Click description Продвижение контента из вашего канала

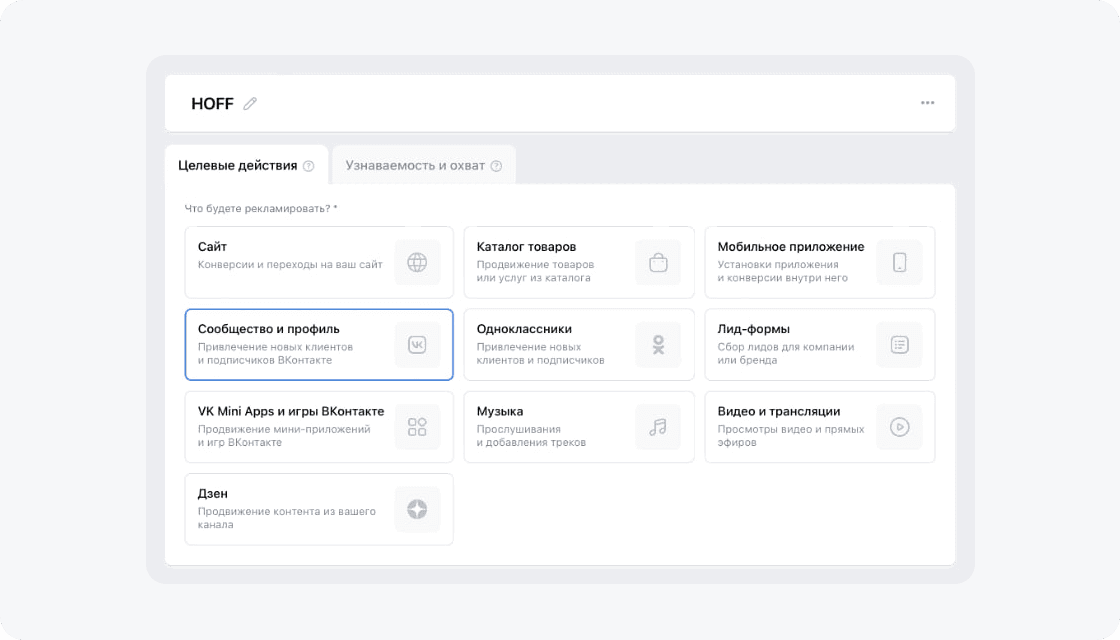(286, 518)
